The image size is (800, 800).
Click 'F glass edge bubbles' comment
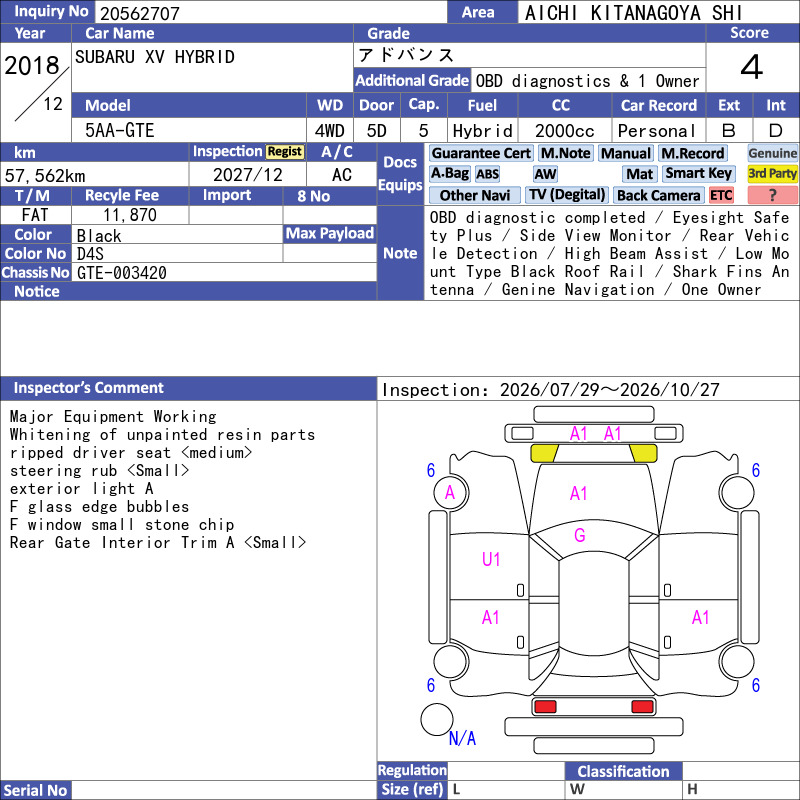pyautogui.click(x=99, y=507)
